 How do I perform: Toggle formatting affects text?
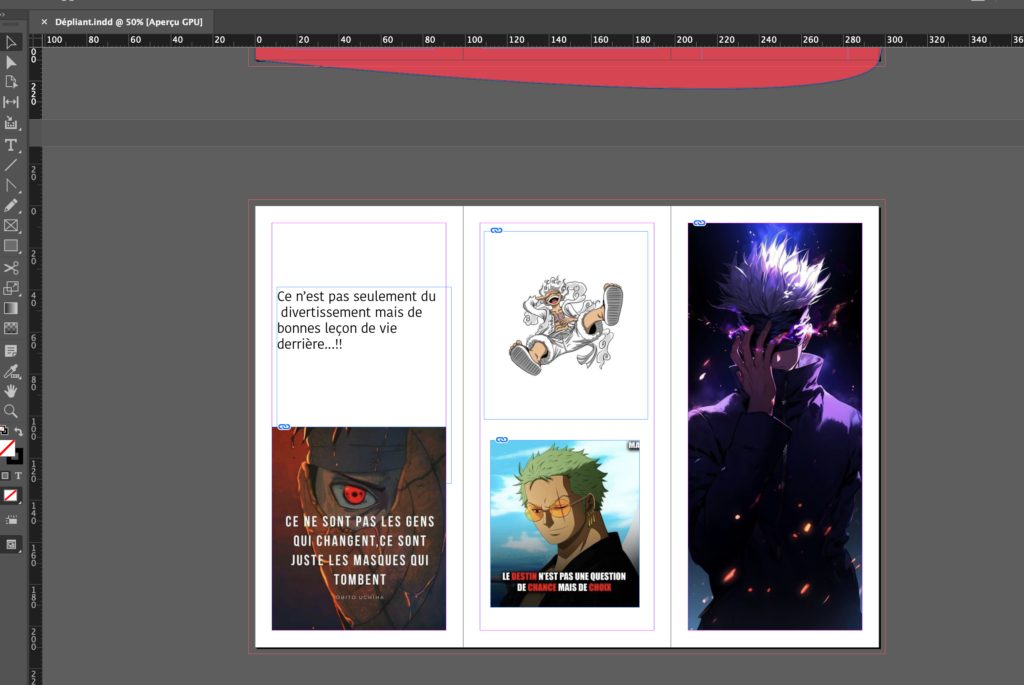coord(17,475)
